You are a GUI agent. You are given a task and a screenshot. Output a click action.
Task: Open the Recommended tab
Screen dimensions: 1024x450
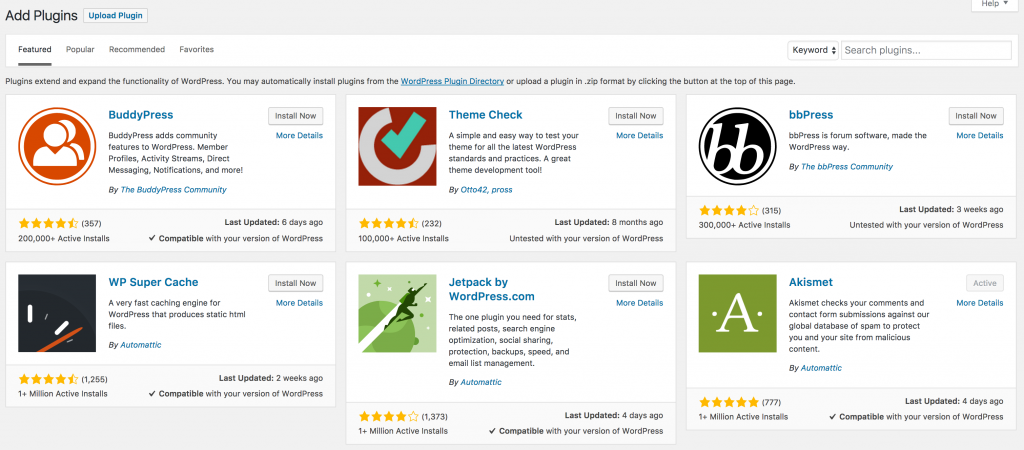coord(137,50)
